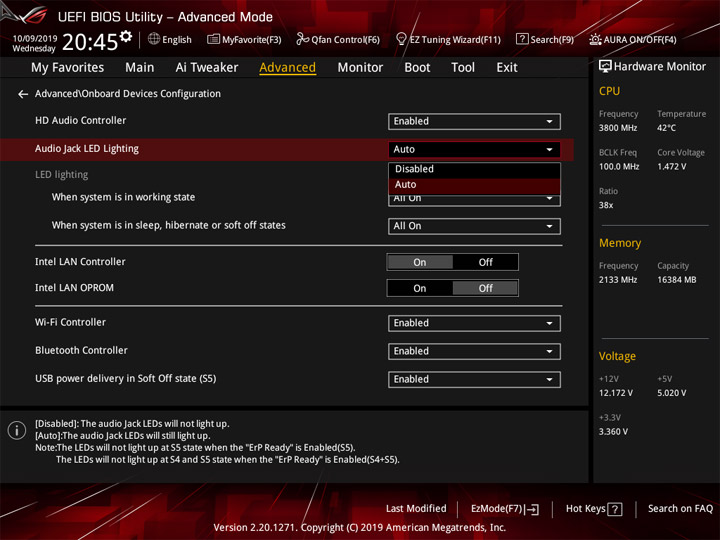720x540 pixels.
Task: Select 'When system is in working state' label
Action: [123, 197]
